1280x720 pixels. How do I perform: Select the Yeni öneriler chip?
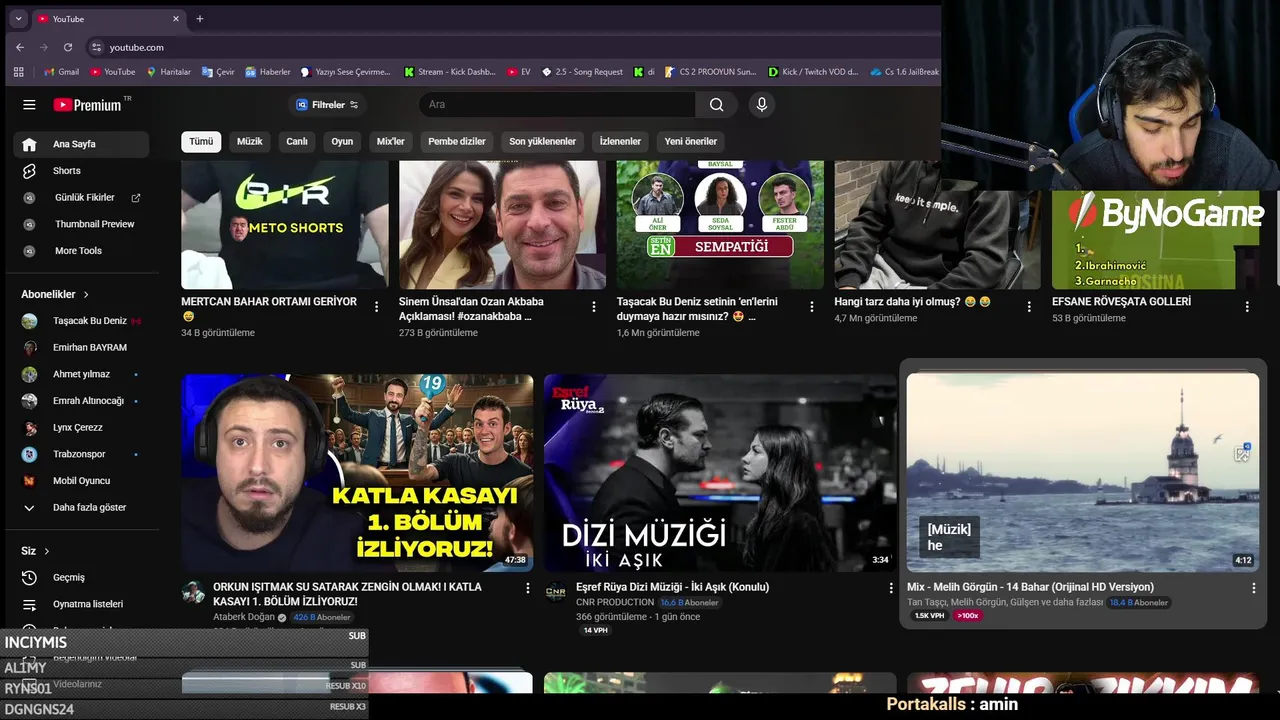point(691,141)
